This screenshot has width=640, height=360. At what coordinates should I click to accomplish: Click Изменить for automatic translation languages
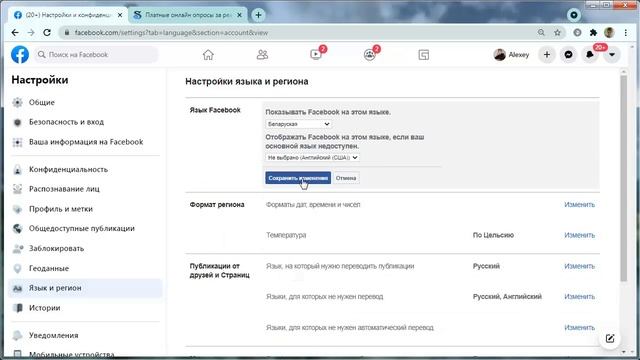(x=579, y=328)
